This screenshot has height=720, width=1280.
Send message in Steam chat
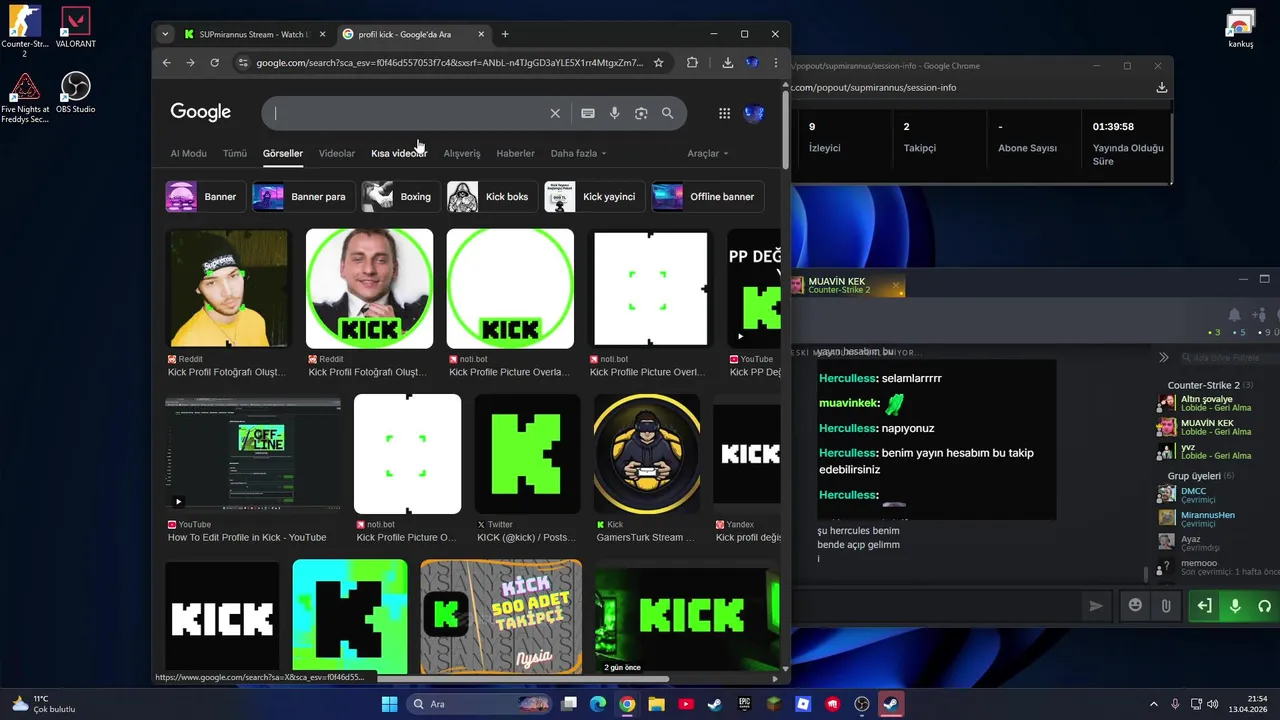(x=1096, y=606)
